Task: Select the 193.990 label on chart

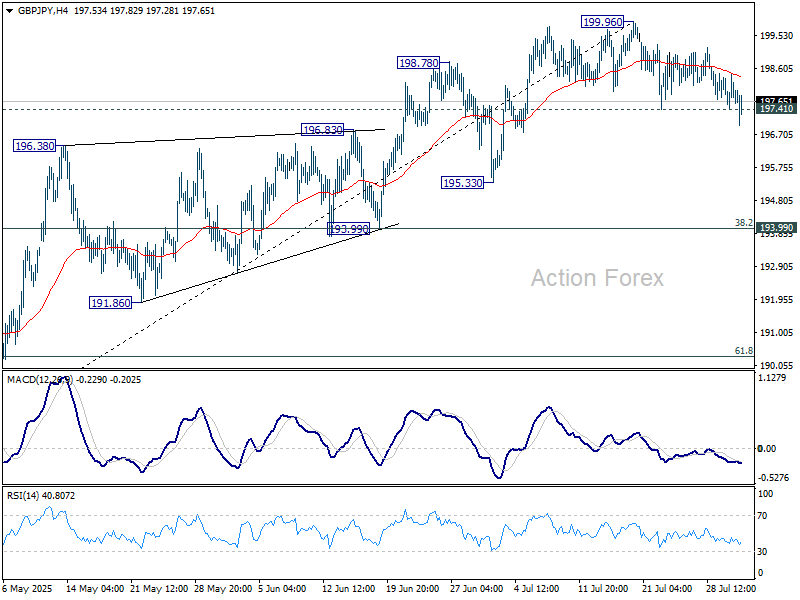Action: (x=350, y=229)
